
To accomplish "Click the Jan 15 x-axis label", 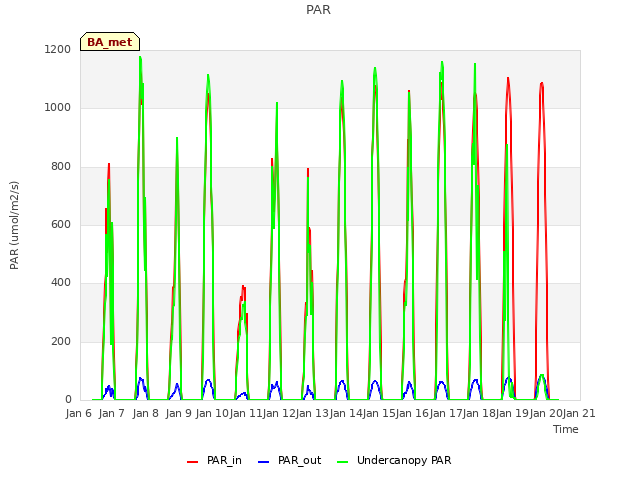I will 380,413.
